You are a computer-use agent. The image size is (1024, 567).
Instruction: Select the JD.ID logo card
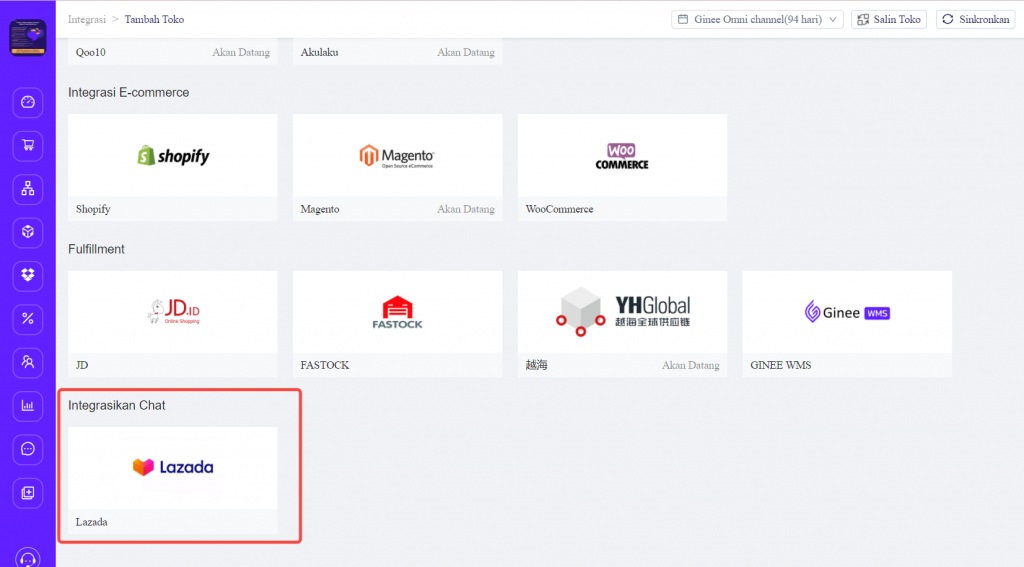[172, 312]
